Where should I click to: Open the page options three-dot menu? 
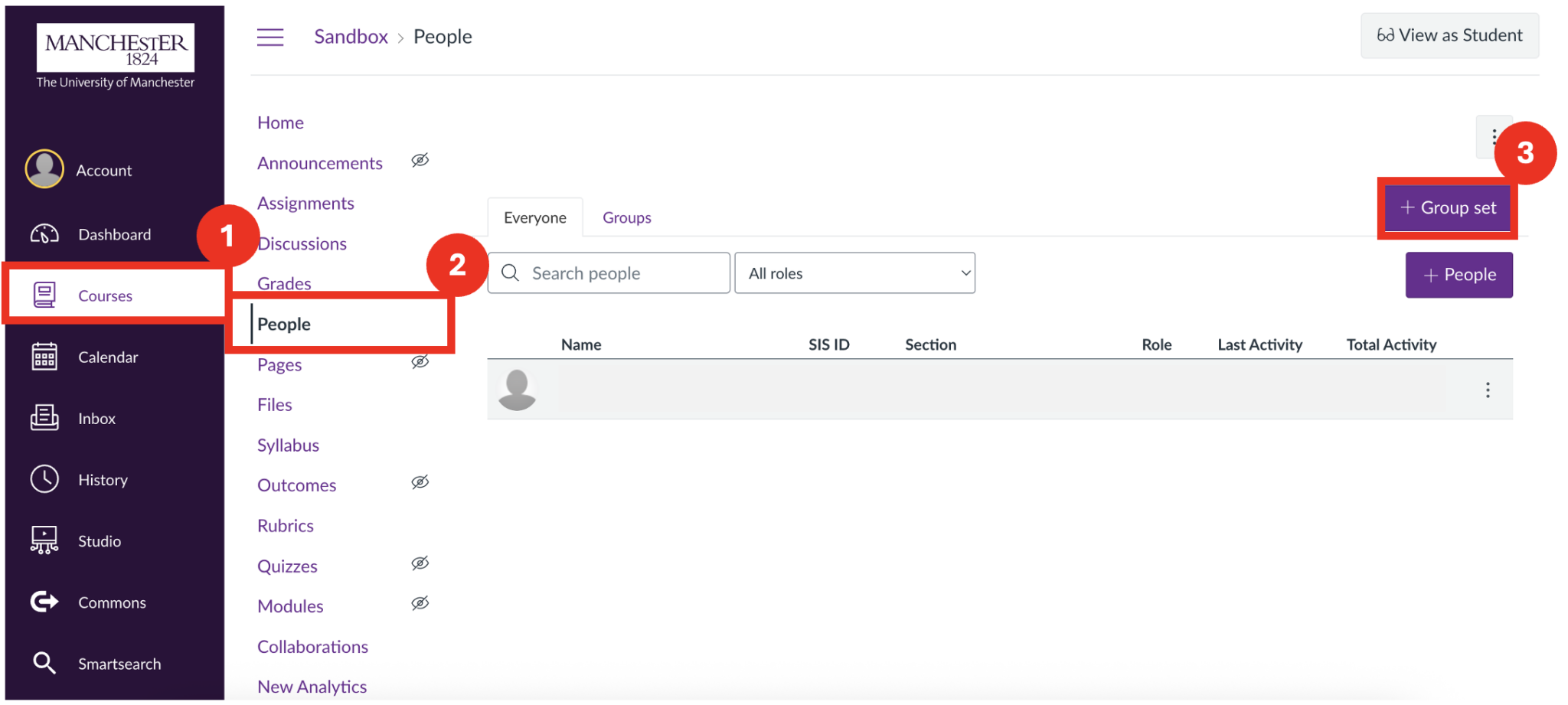[x=1495, y=136]
